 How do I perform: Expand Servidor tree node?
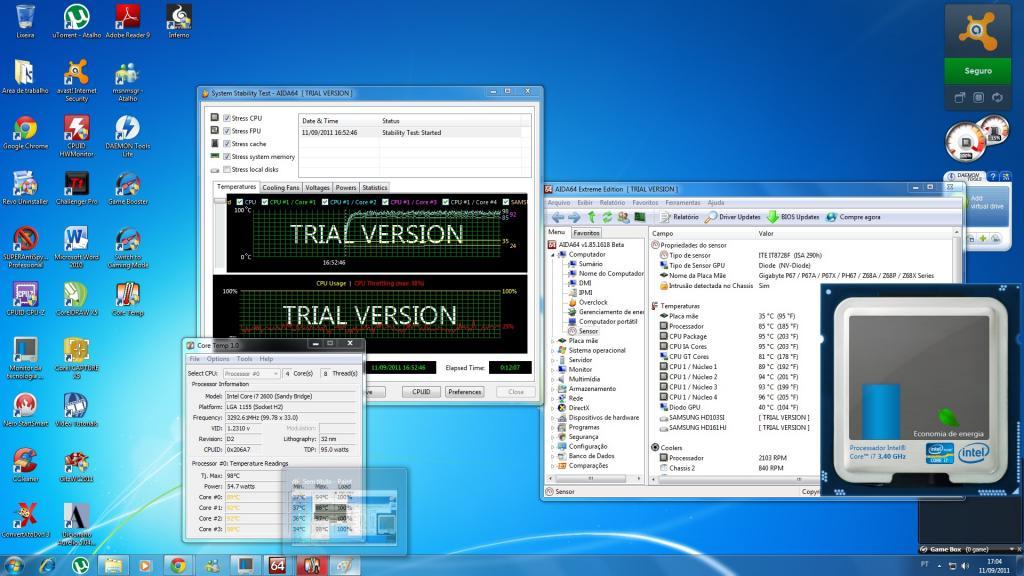(x=553, y=360)
